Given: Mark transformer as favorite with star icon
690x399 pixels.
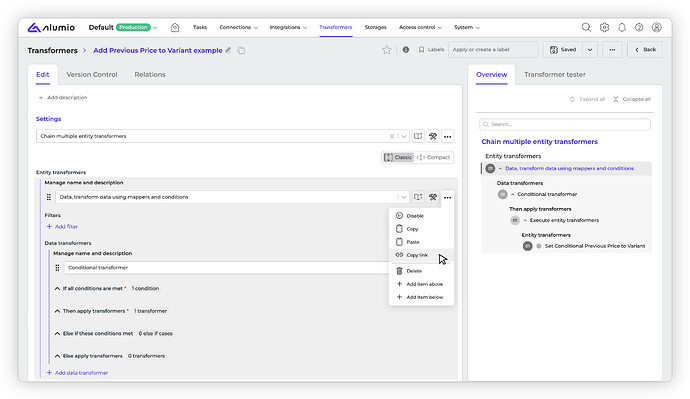Looking at the screenshot, I should point(387,50).
